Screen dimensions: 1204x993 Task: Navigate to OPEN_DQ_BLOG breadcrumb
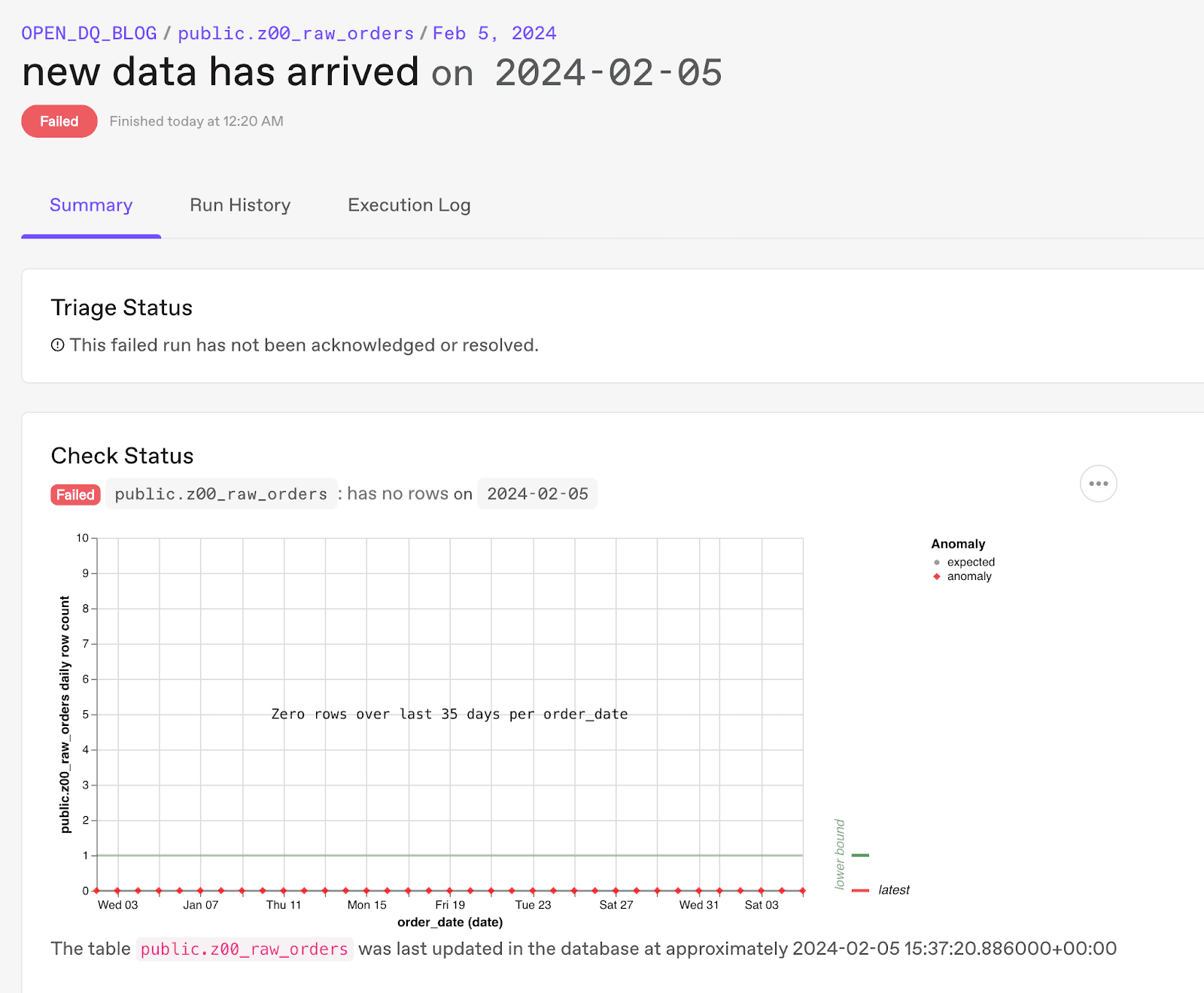pyautogui.click(x=89, y=34)
